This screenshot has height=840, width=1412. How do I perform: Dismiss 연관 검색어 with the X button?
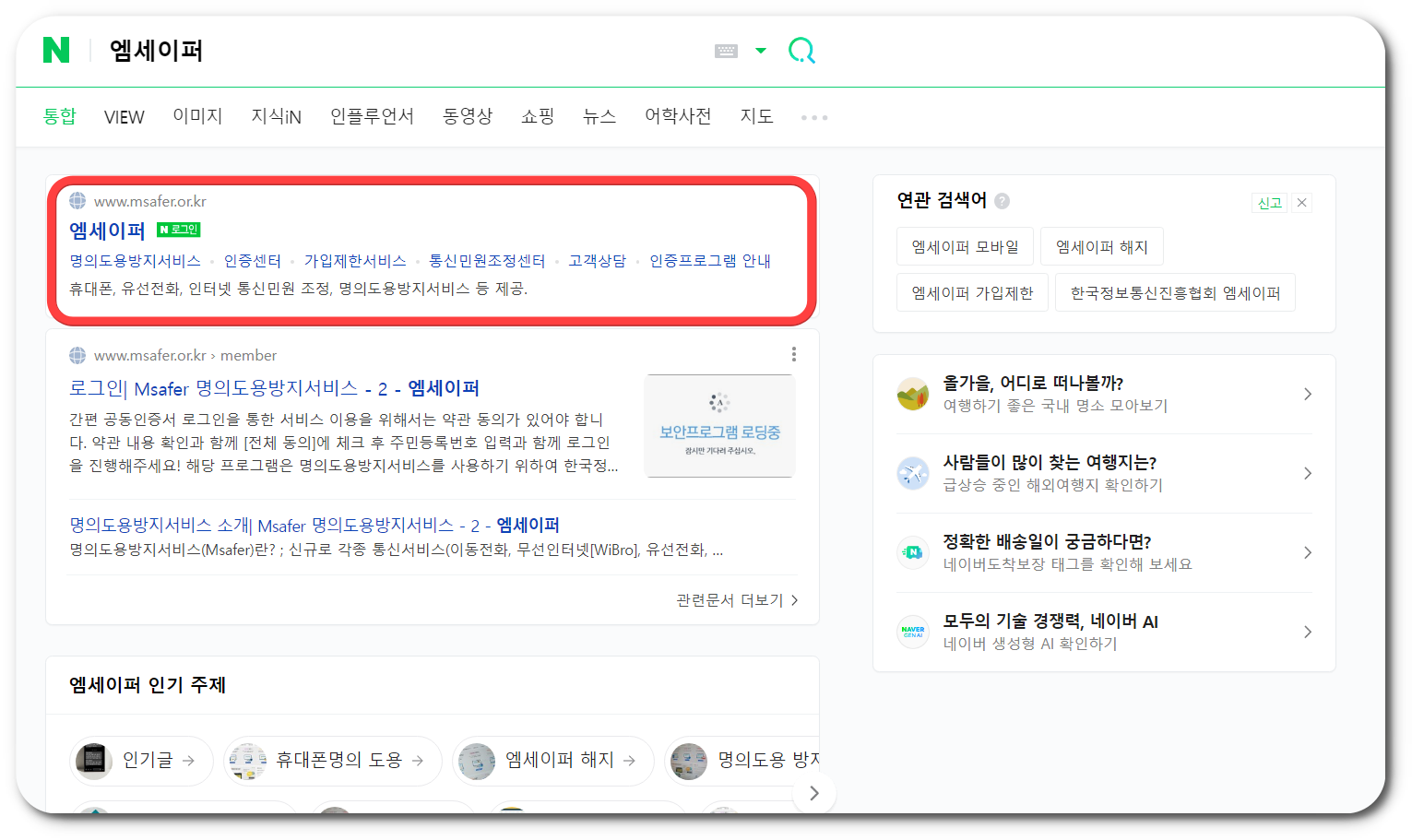pos(1301,202)
